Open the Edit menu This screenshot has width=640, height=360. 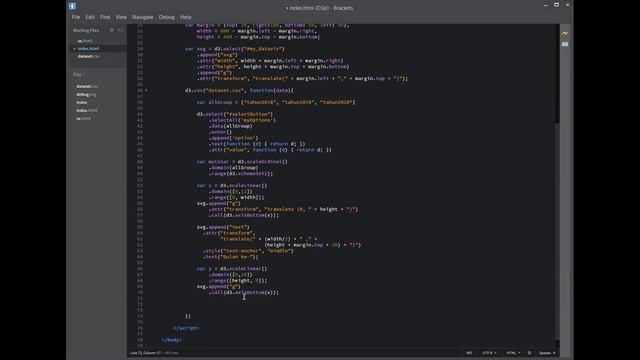click(90, 17)
